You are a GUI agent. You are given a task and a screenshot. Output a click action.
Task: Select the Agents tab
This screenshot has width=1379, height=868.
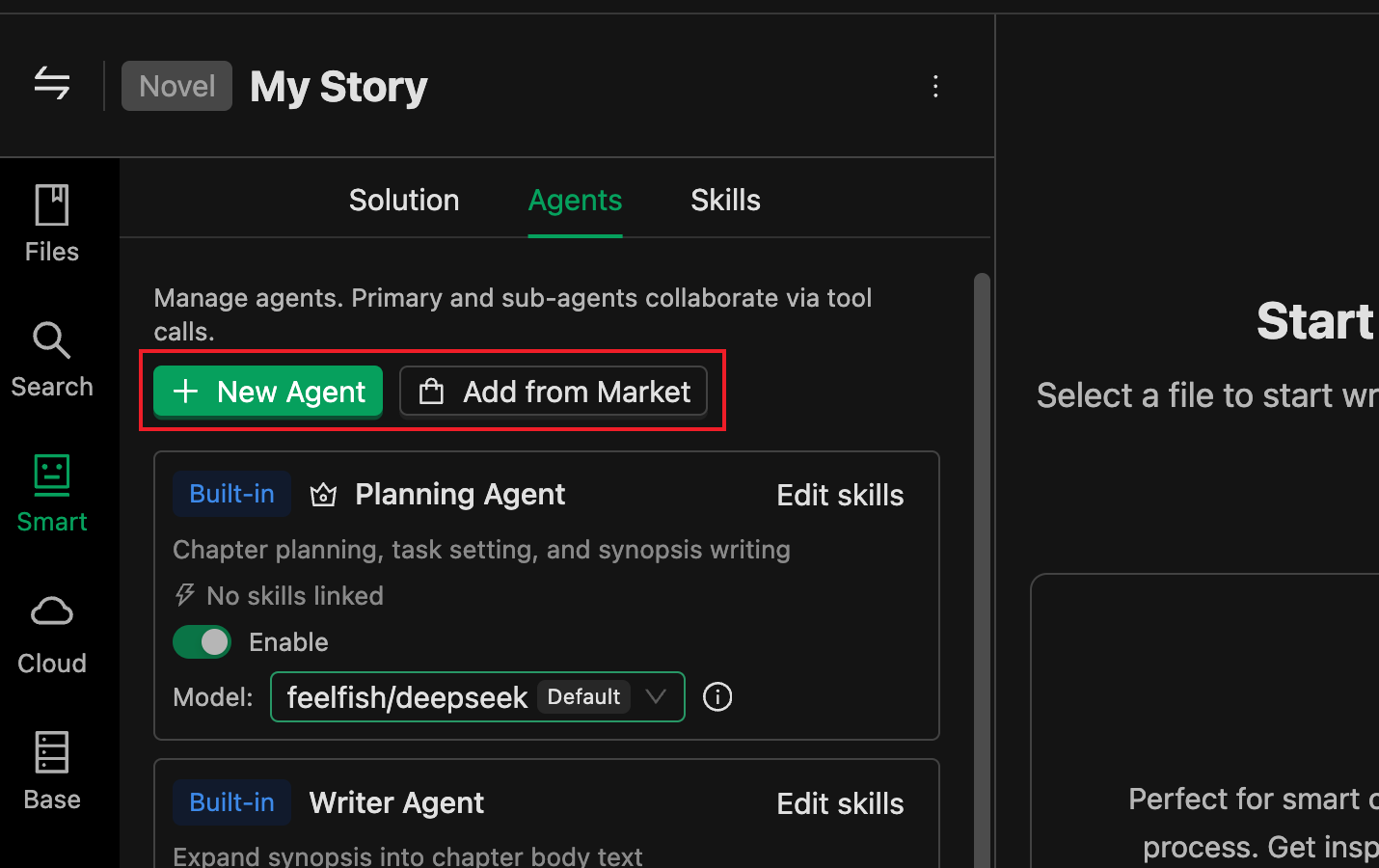[x=575, y=200]
